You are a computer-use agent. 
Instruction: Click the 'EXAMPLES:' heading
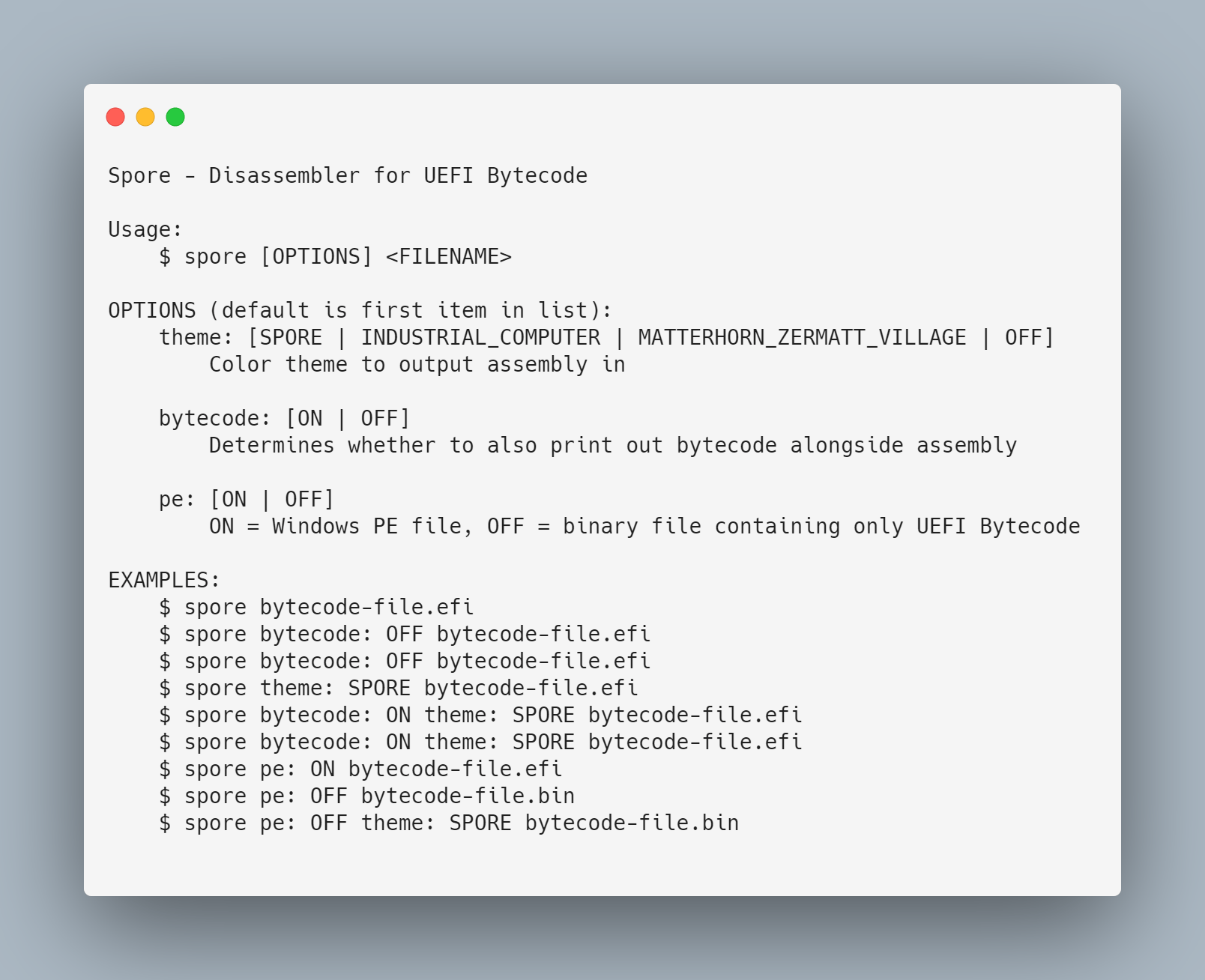(164, 580)
